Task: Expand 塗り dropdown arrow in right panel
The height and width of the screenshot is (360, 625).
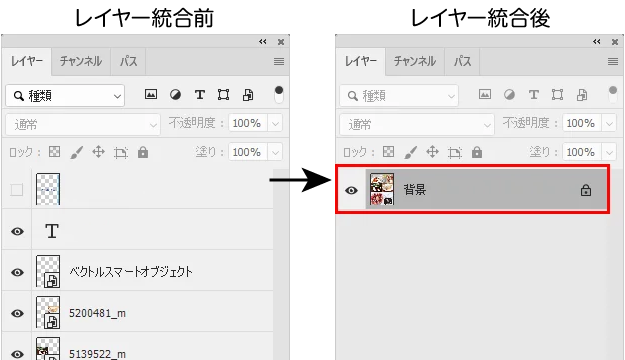Action: (x=609, y=152)
